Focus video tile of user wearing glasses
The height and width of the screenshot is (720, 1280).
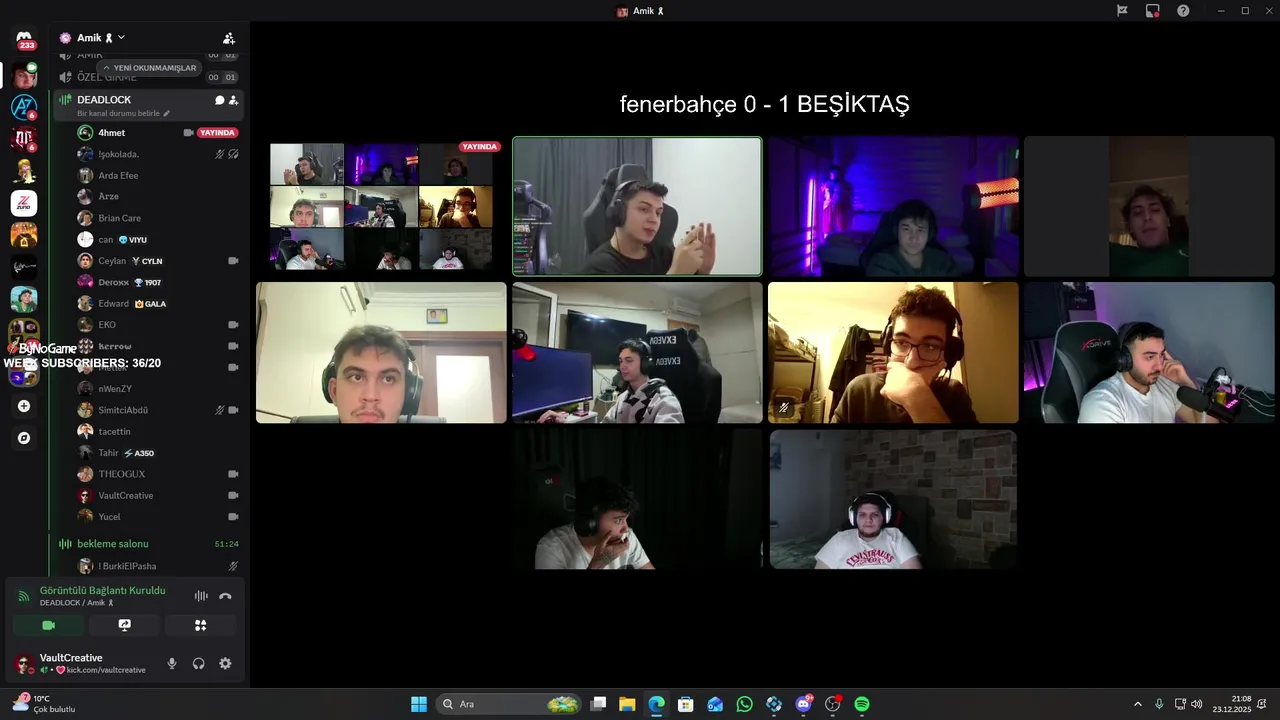893,352
